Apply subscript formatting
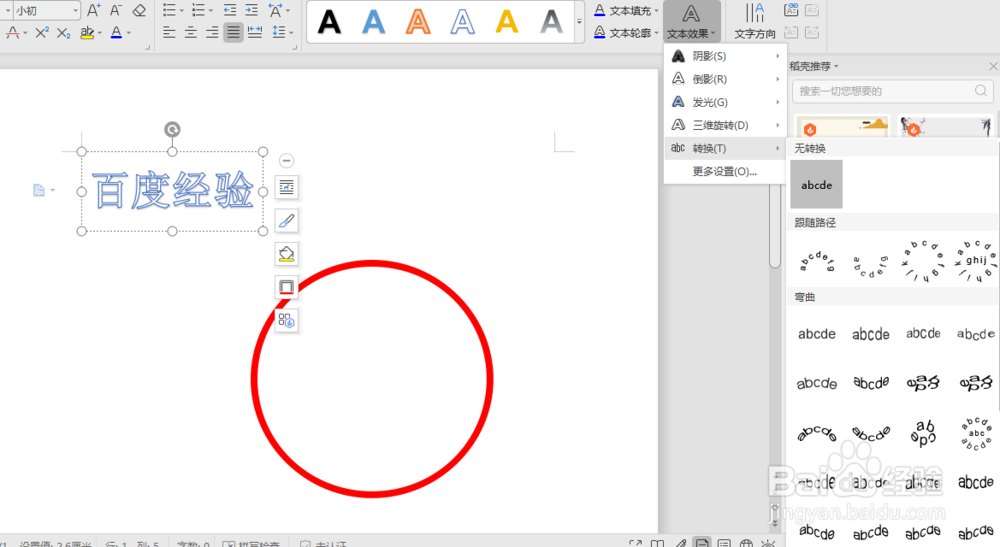 pyautogui.click(x=63, y=33)
